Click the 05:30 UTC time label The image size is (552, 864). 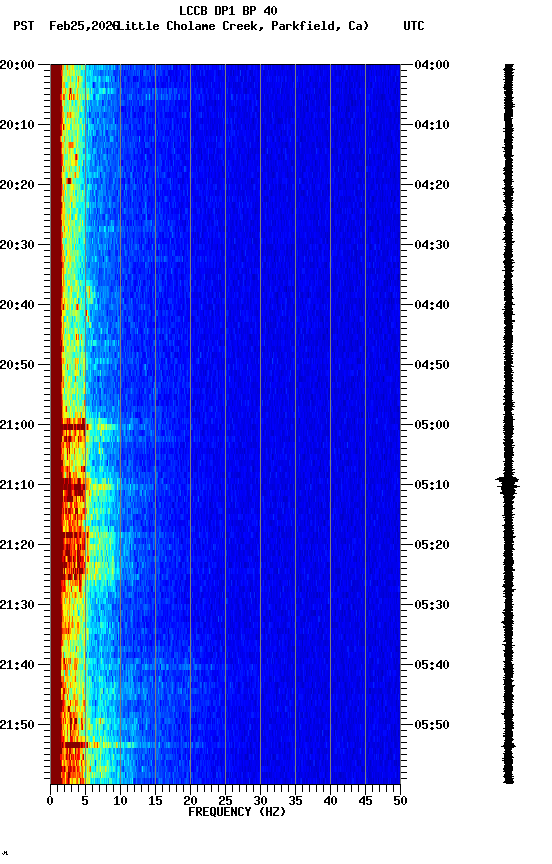tap(432, 605)
